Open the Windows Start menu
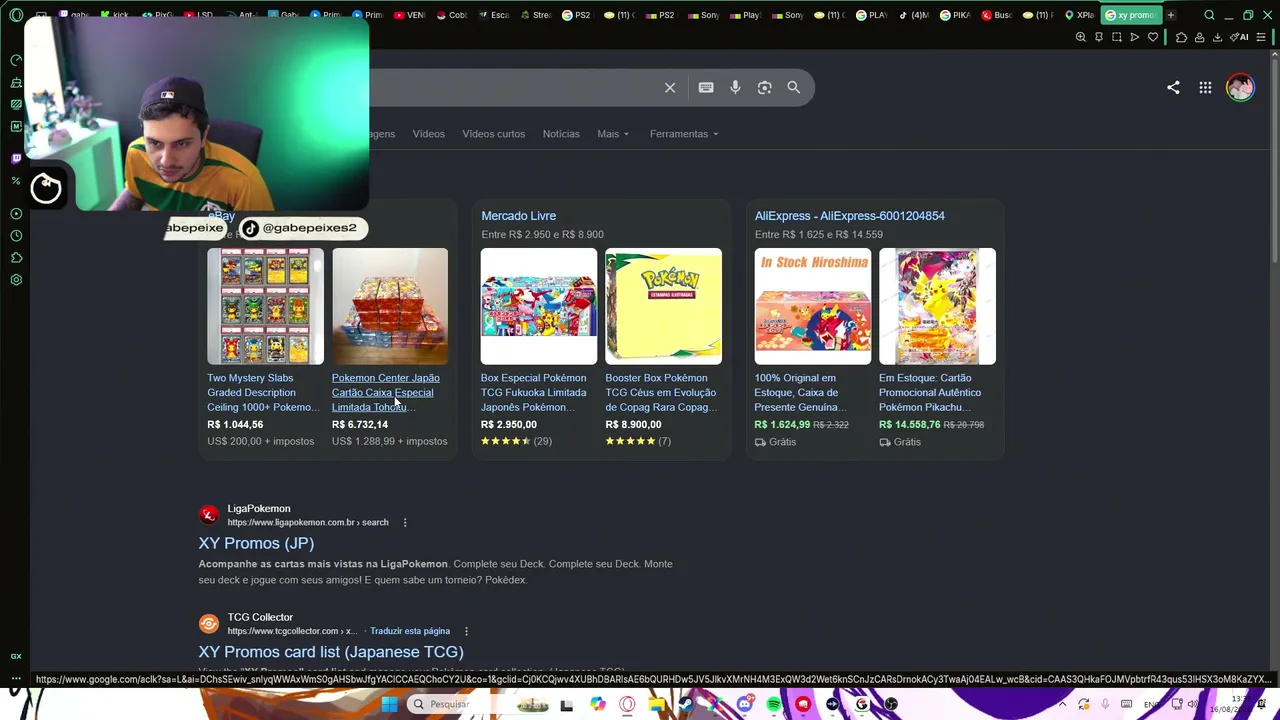This screenshot has height=720, width=1280. point(389,704)
